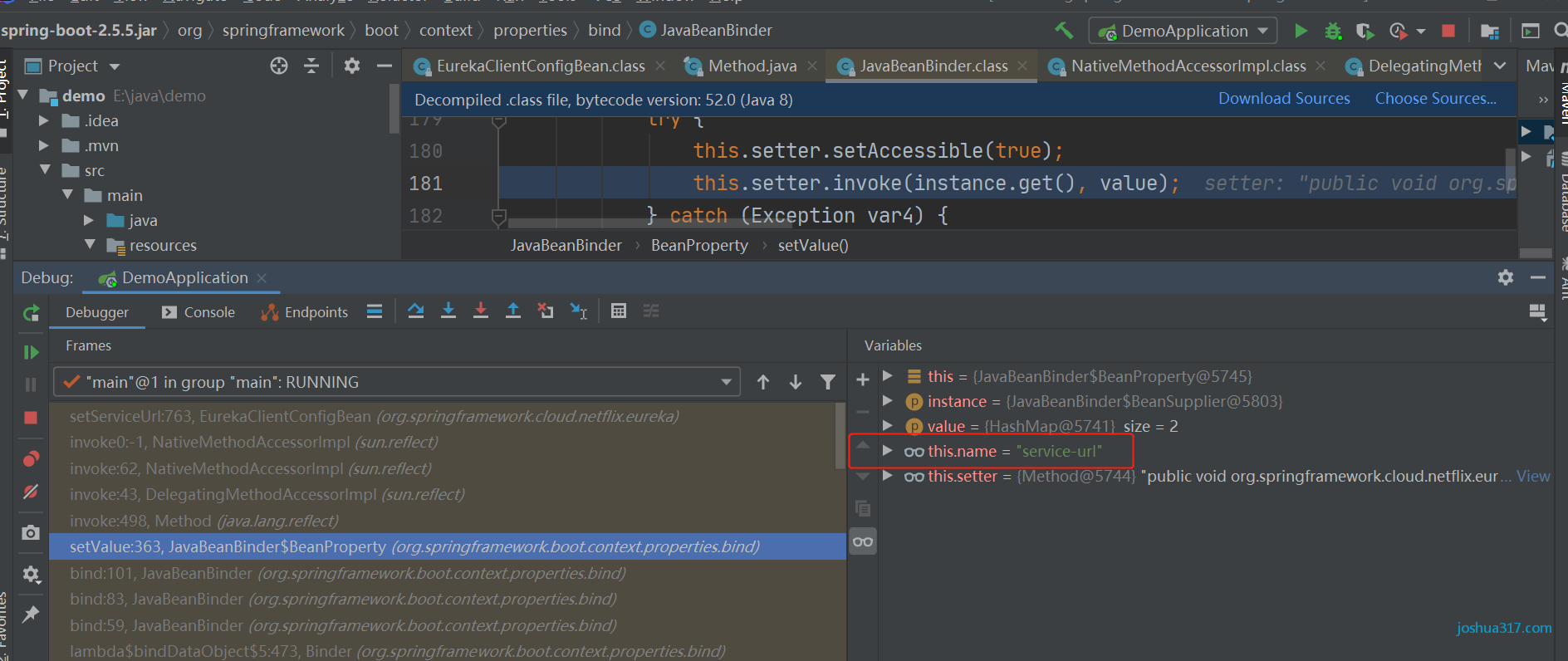Image resolution: width=1568 pixels, height=661 pixels.
Task: Click the Download Sources link
Action: 1284,99
